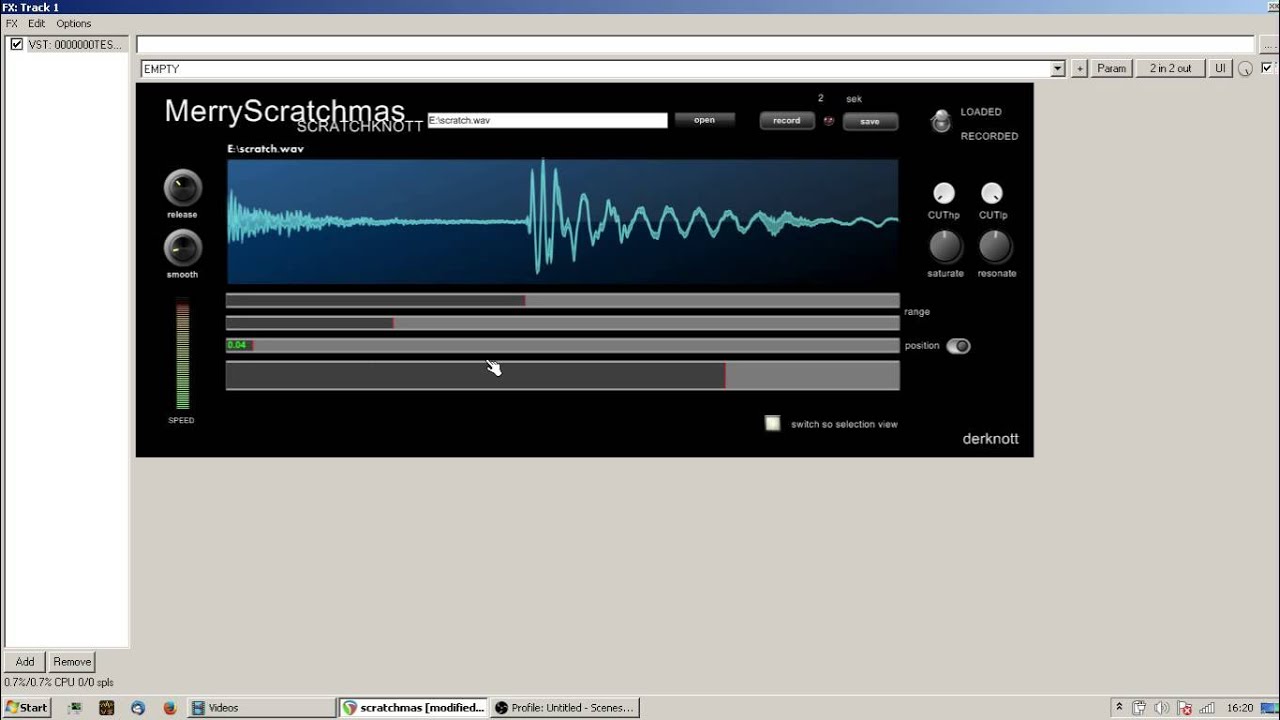Click the system clock 16:20
1280x720 pixels.
[x=1240, y=707]
